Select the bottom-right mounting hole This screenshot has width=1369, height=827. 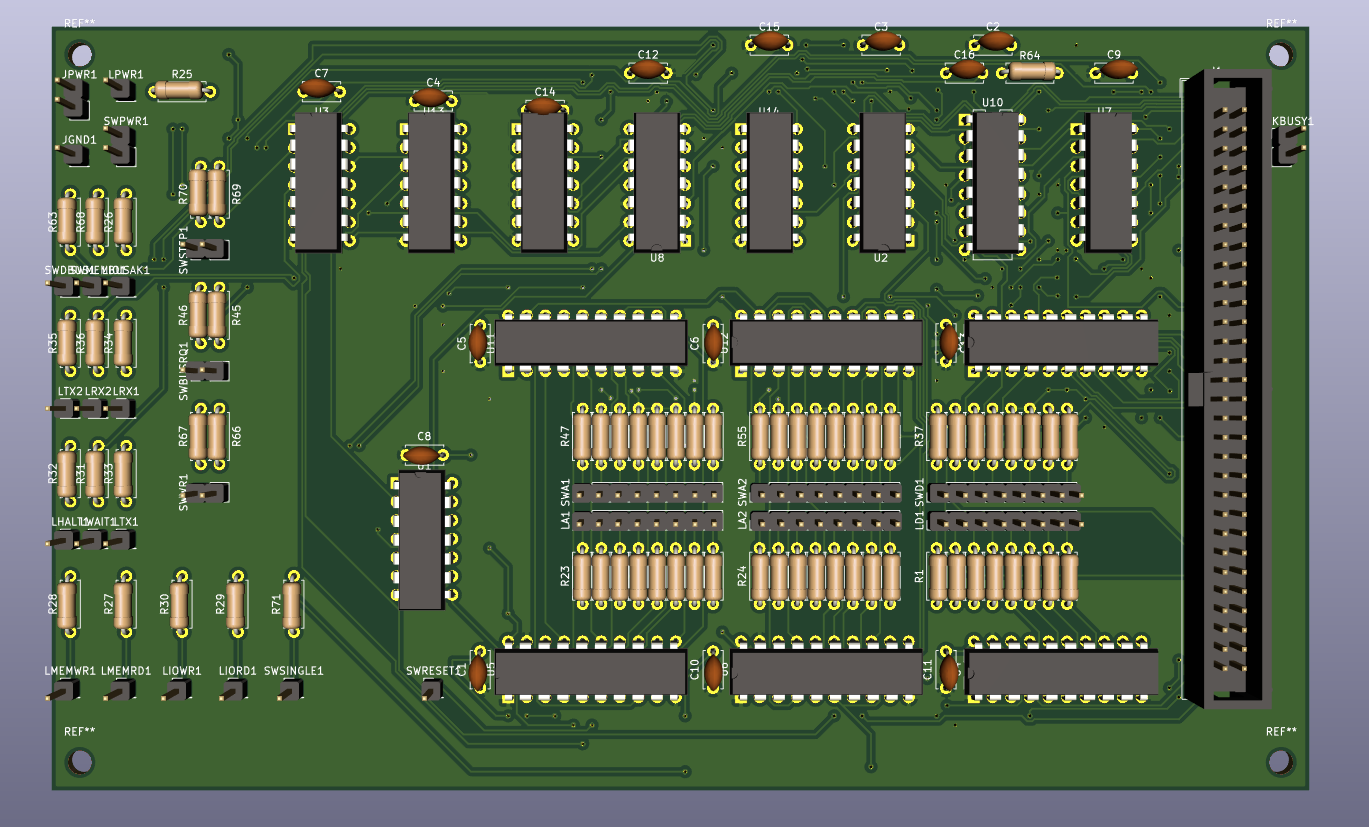(x=1280, y=761)
